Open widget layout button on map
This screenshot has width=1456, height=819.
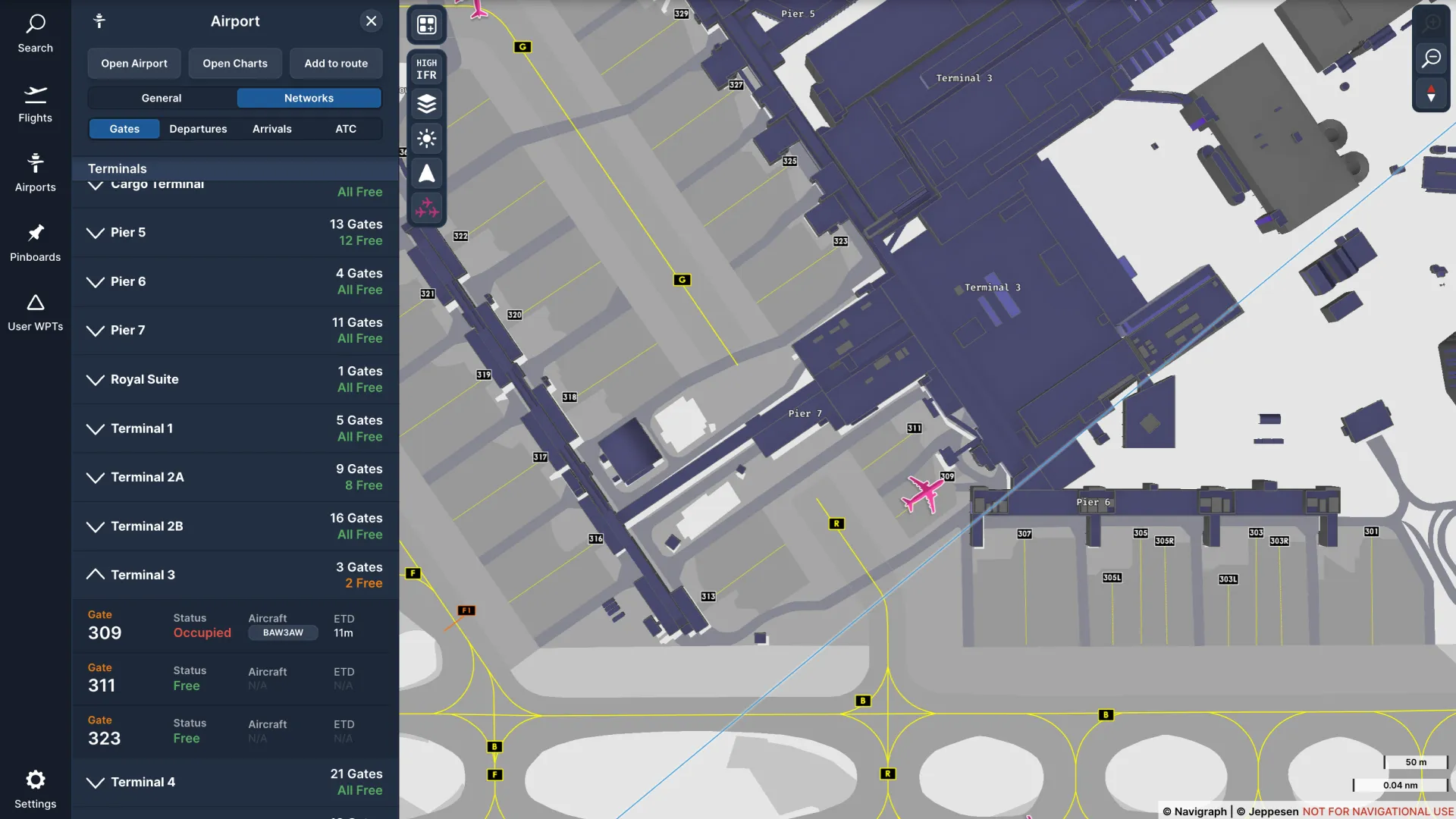point(427,25)
